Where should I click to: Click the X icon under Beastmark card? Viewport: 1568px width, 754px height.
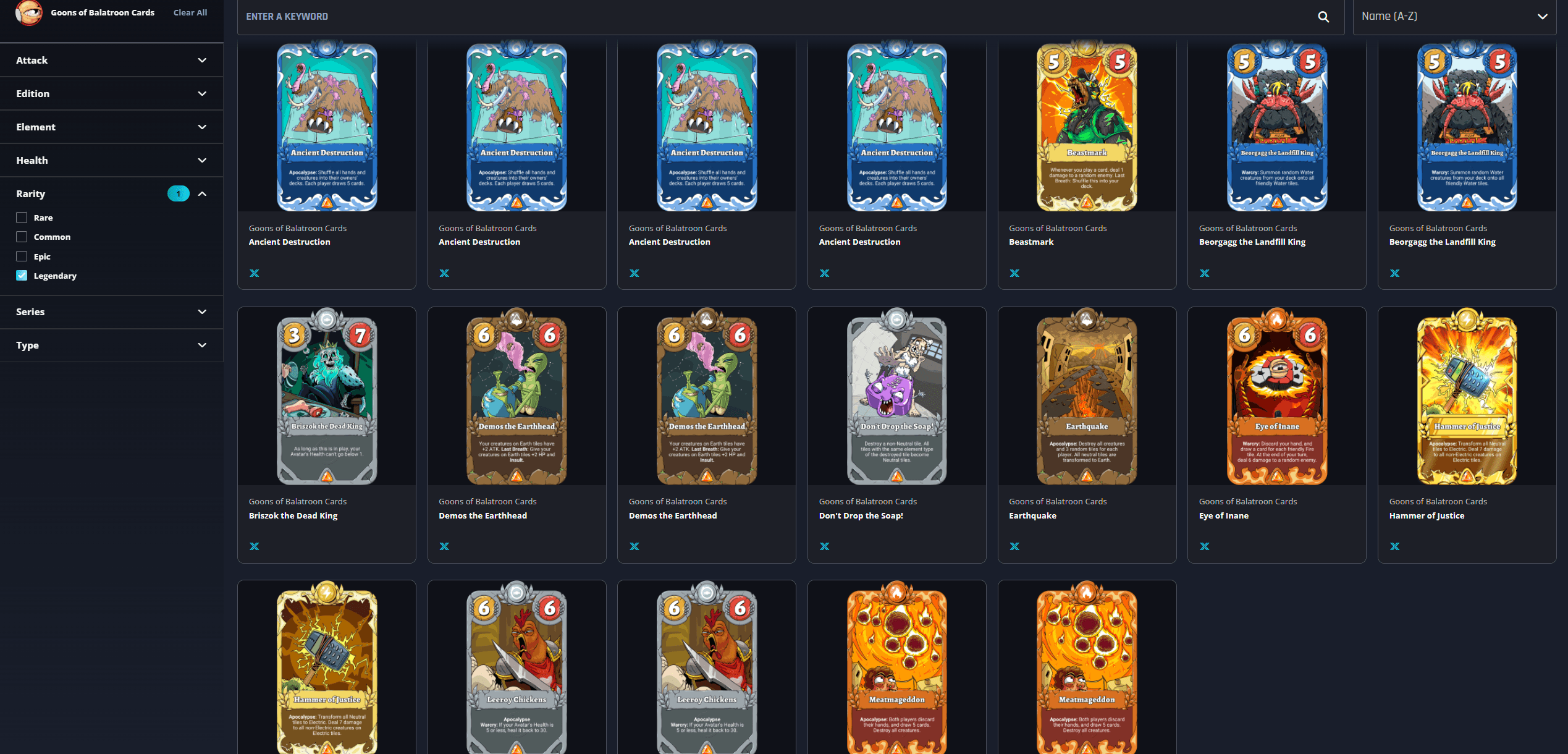point(1014,273)
